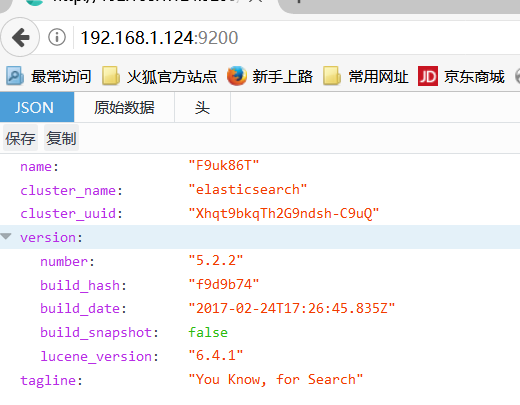
Task: Click the false value of build_snapshot
Action: tap(208, 332)
